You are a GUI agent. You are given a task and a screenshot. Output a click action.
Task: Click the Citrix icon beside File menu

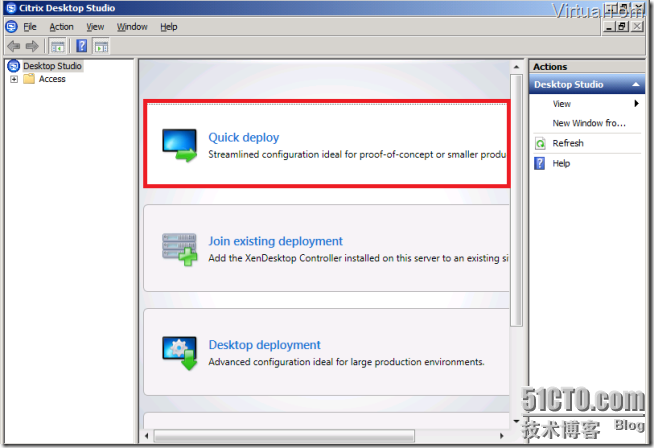(x=11, y=27)
